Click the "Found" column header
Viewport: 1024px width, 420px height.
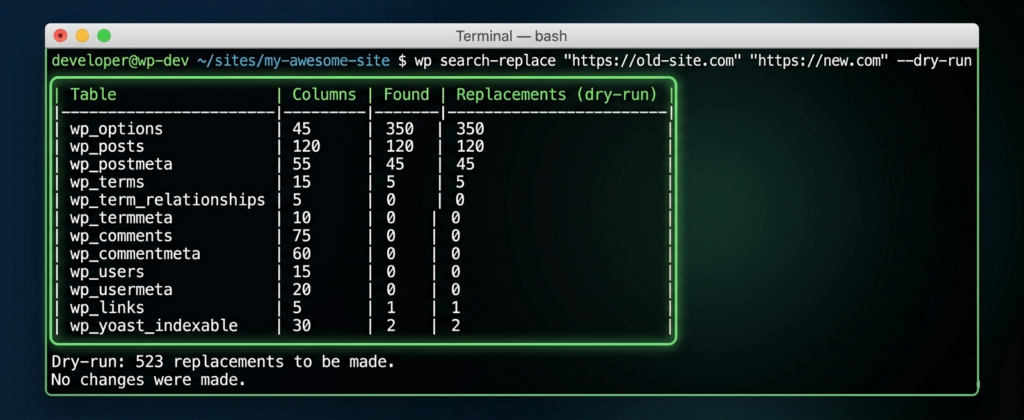406,95
